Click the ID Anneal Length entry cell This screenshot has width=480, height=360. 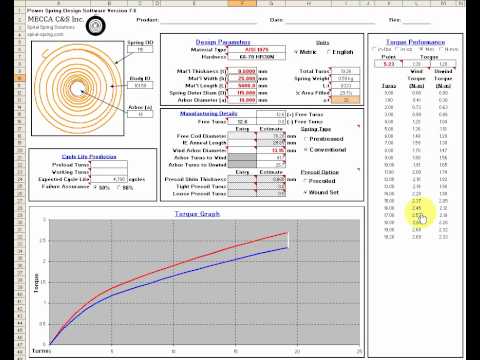242,143
